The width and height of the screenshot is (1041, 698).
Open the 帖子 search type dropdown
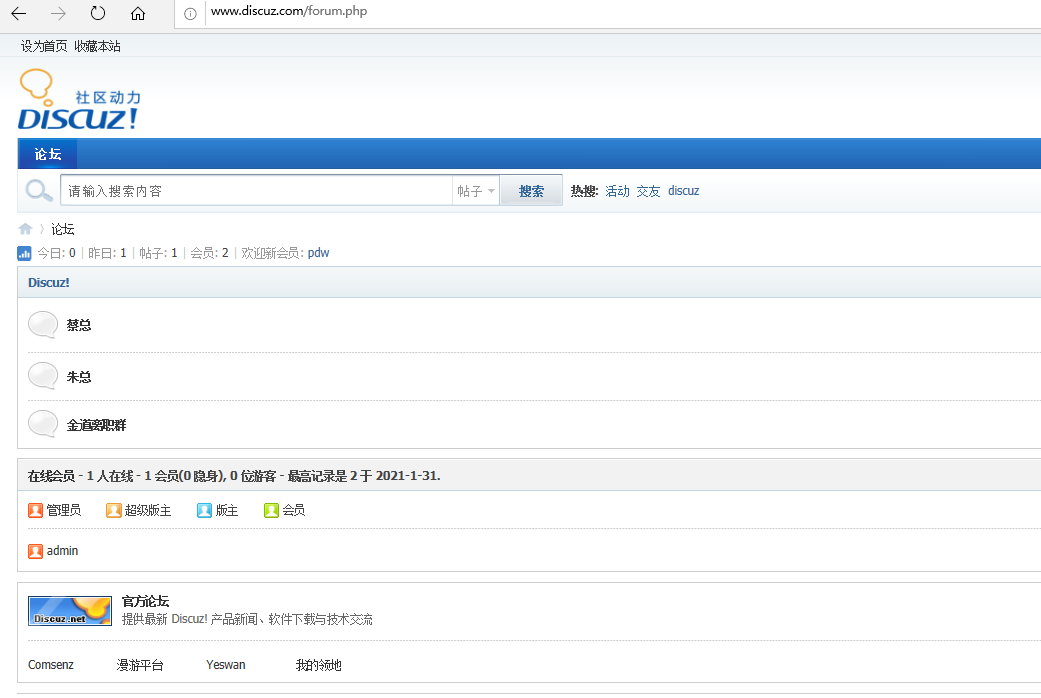(476, 191)
